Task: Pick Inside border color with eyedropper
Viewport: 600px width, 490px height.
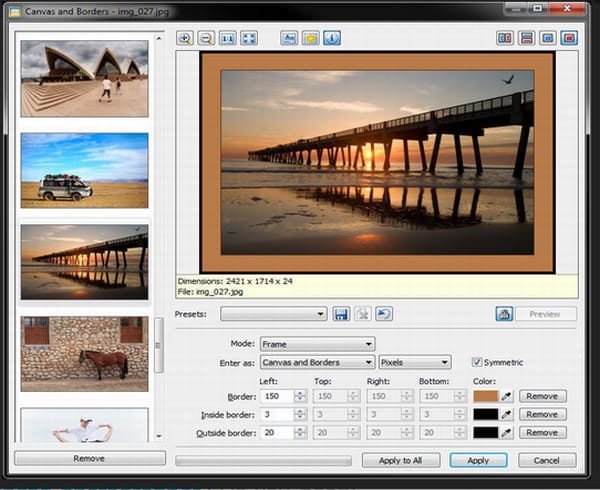Action: [x=507, y=414]
